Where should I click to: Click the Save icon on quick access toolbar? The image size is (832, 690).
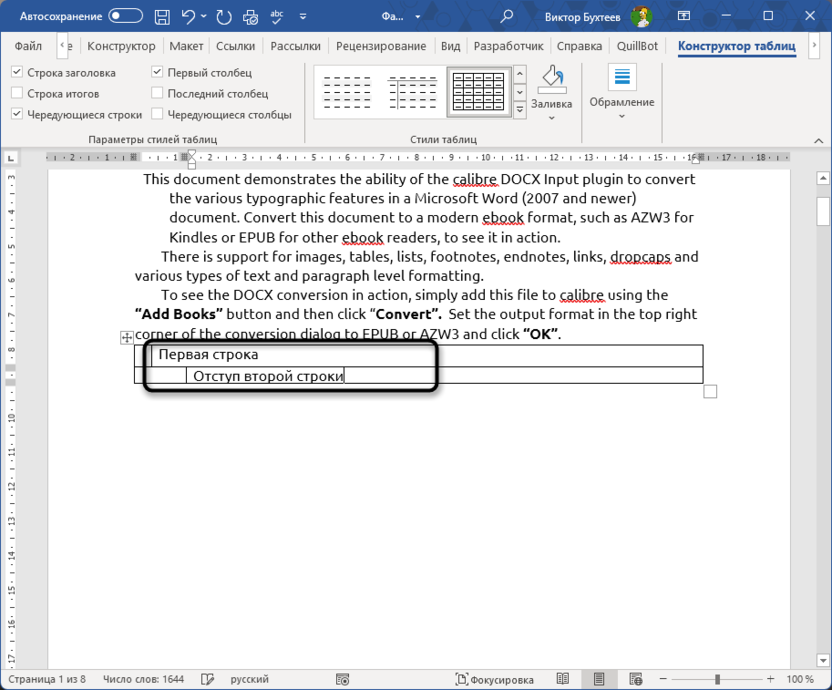coord(161,15)
